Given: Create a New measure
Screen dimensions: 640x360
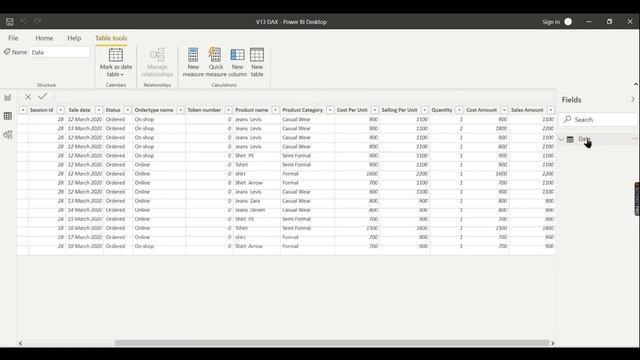Looking at the screenshot, I should [x=193, y=62].
